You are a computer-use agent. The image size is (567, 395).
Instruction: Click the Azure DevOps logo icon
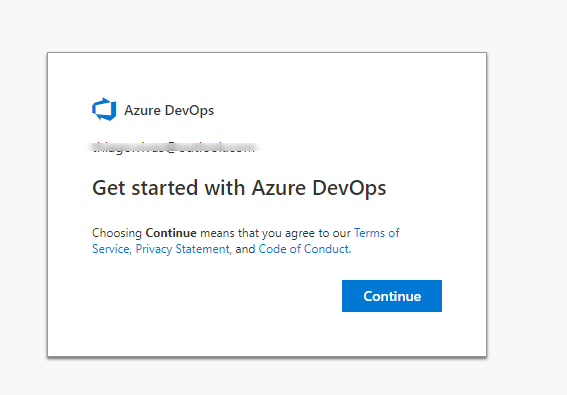coord(104,109)
